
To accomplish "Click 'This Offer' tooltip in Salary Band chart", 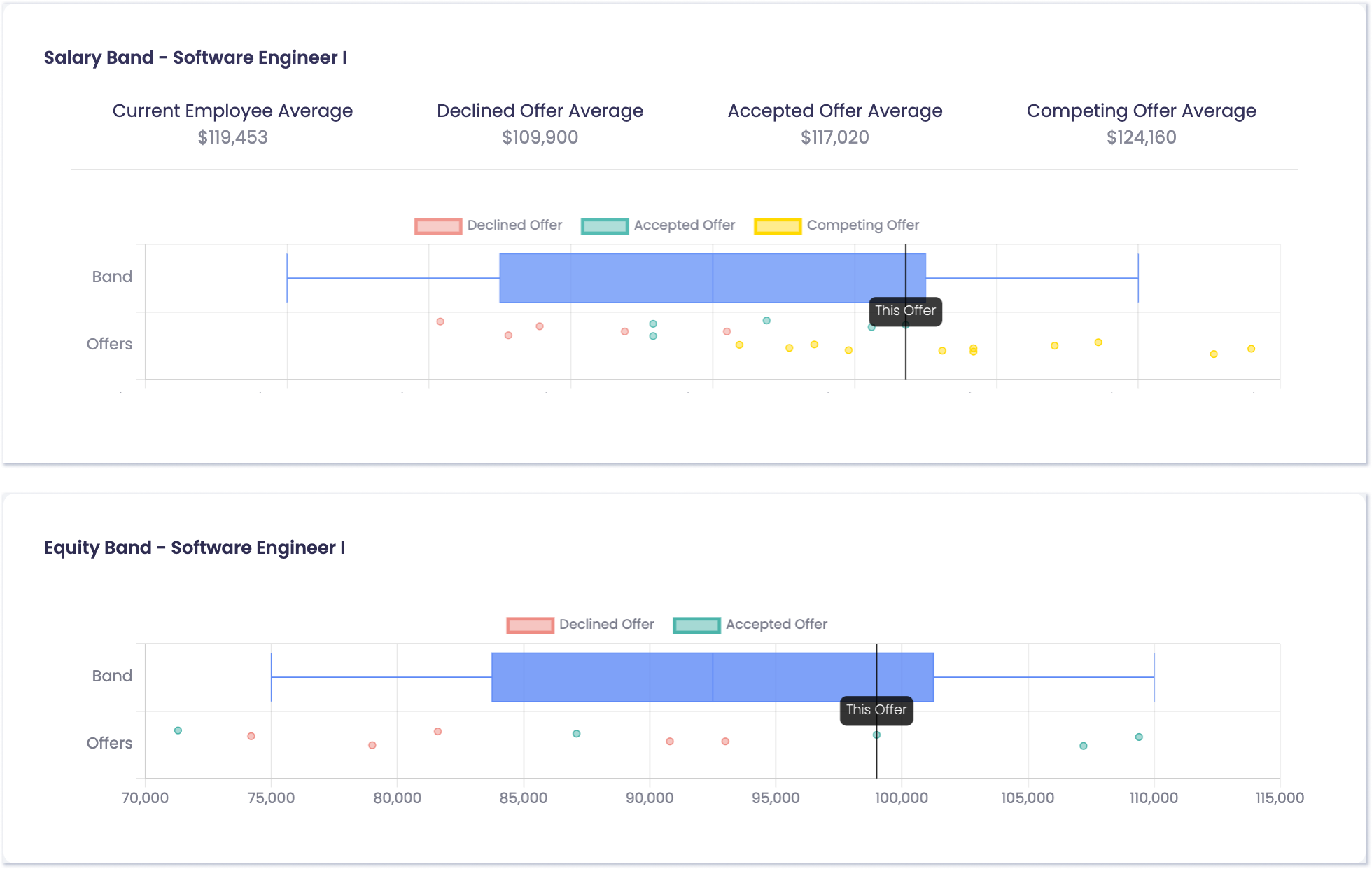I will point(905,311).
